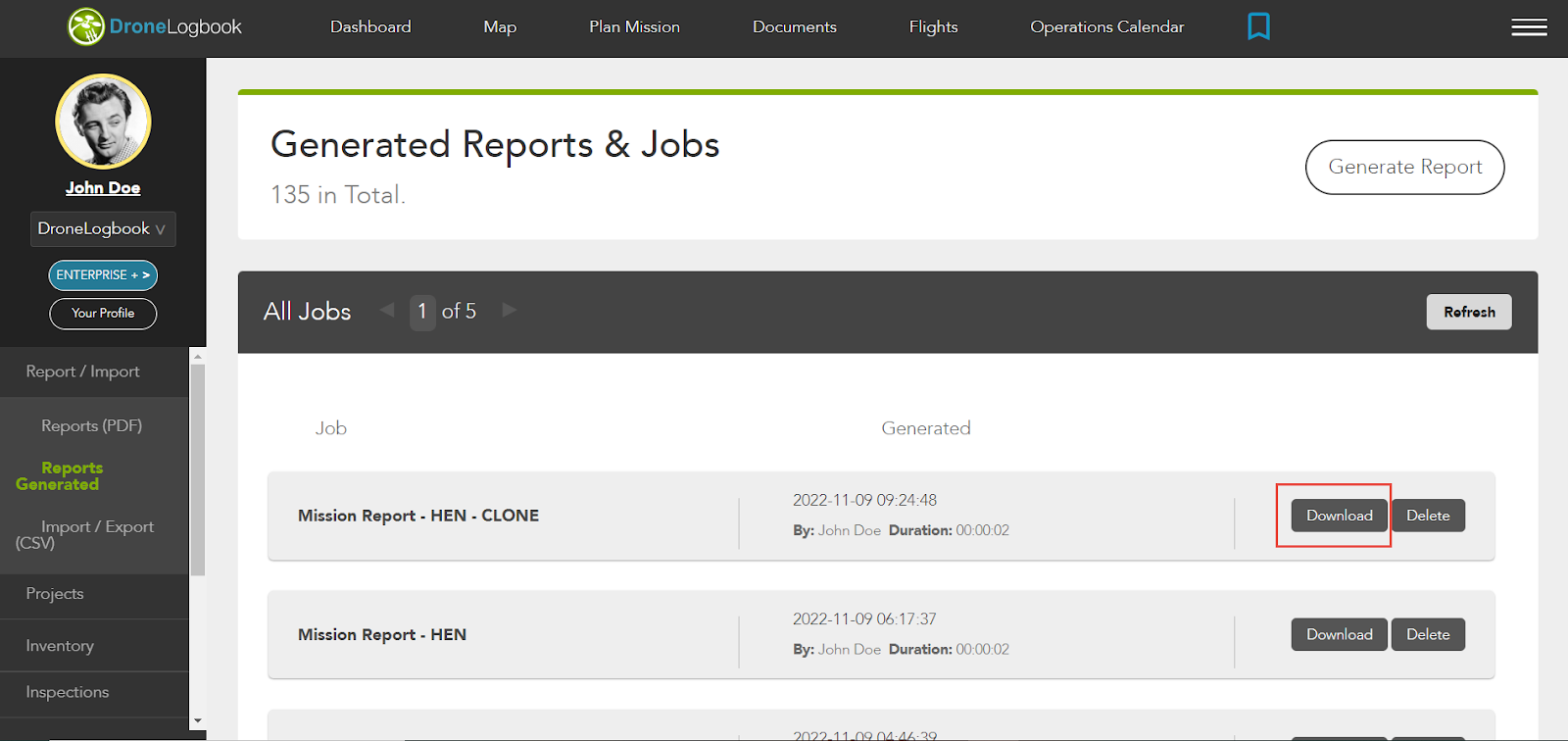Open Your Profile button
Viewport: 1568px width, 741px height.
coord(103,314)
